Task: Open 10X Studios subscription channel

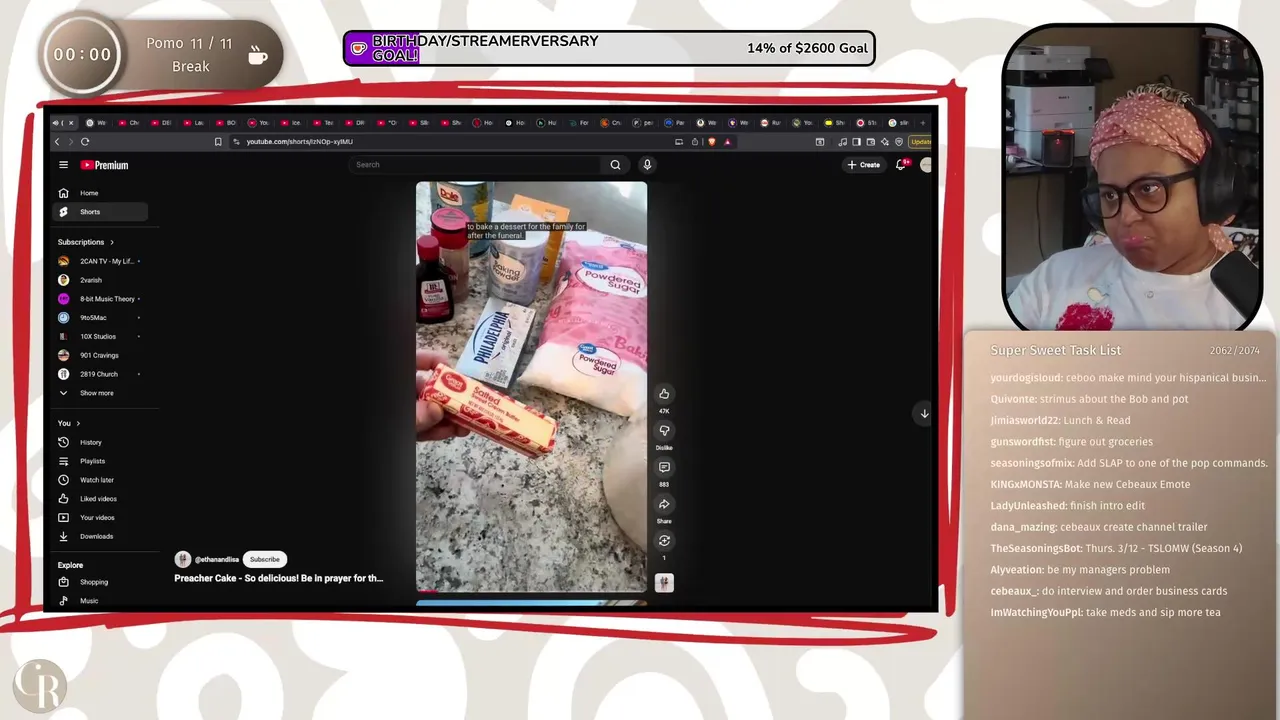Action: tap(101, 336)
